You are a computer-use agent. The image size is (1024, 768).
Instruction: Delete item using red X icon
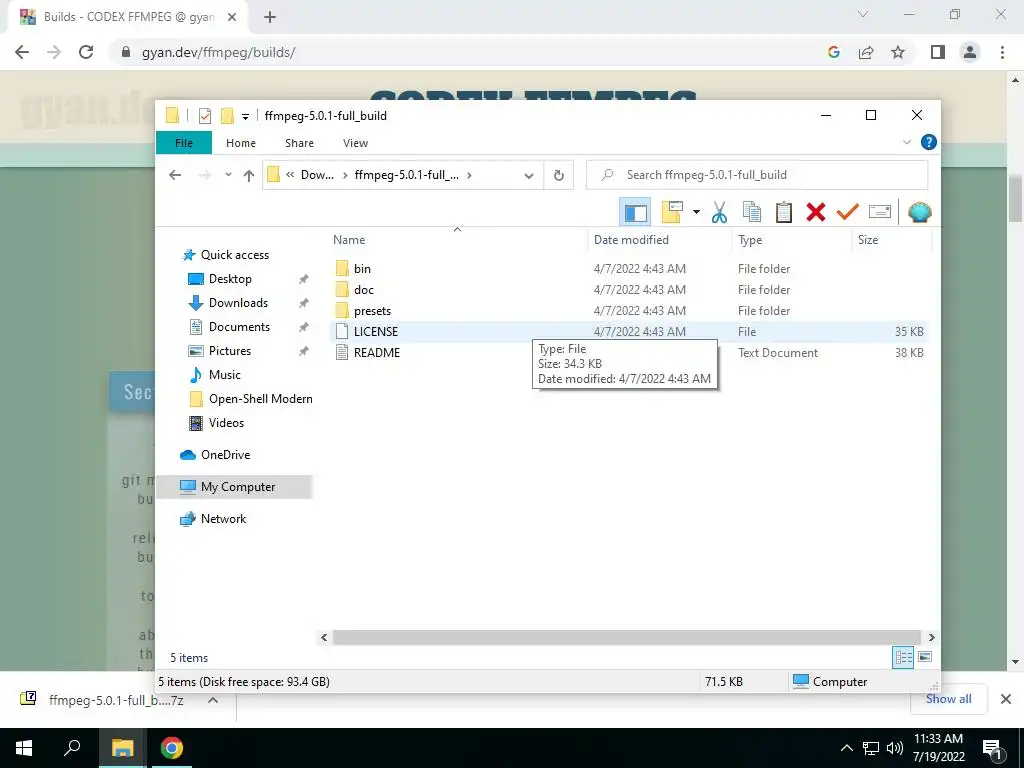pyautogui.click(x=816, y=212)
